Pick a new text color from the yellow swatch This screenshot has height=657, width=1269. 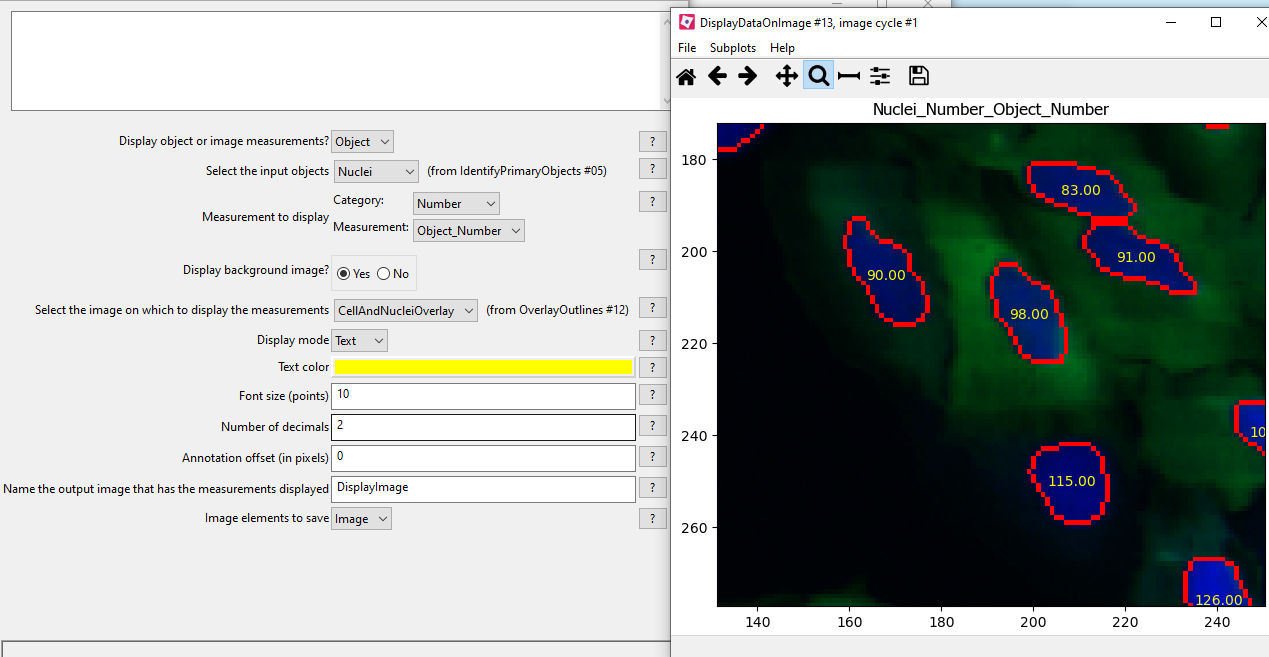tap(483, 367)
